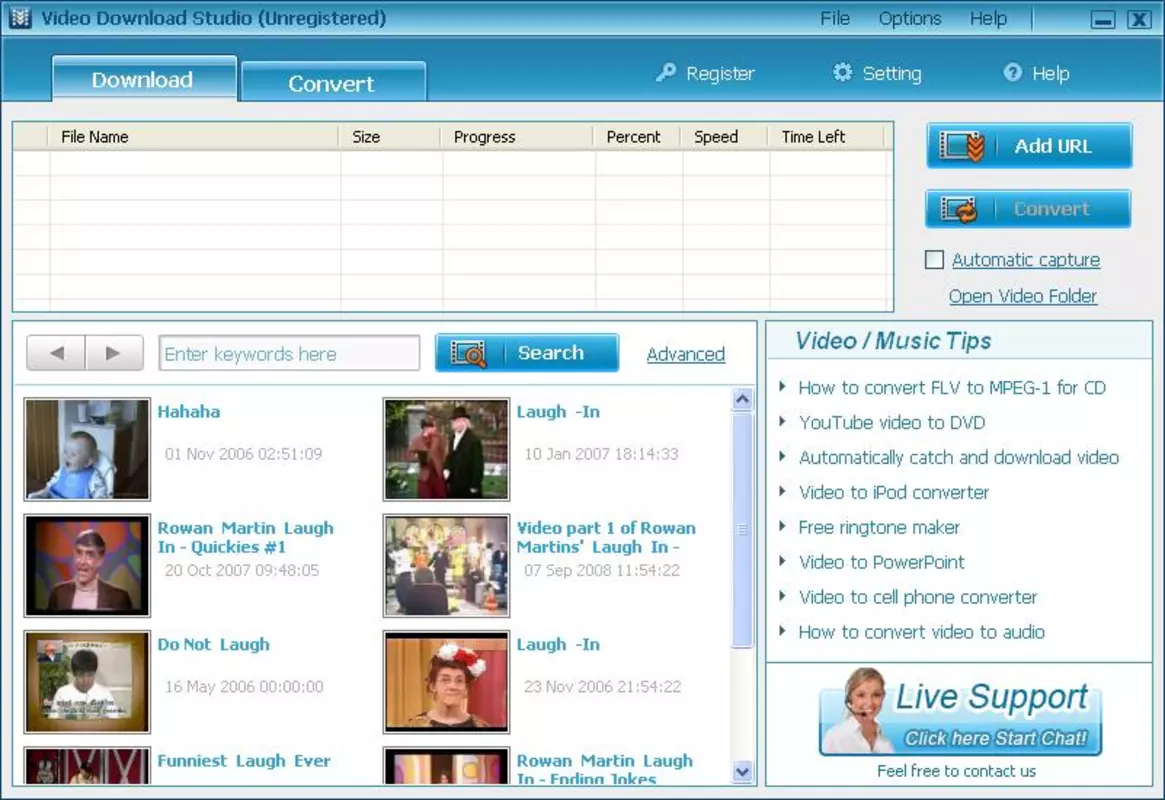Viewport: 1165px width, 800px height.
Task: Select the Laugh-In 10 Jan 2007 thumbnail
Action: pos(447,449)
